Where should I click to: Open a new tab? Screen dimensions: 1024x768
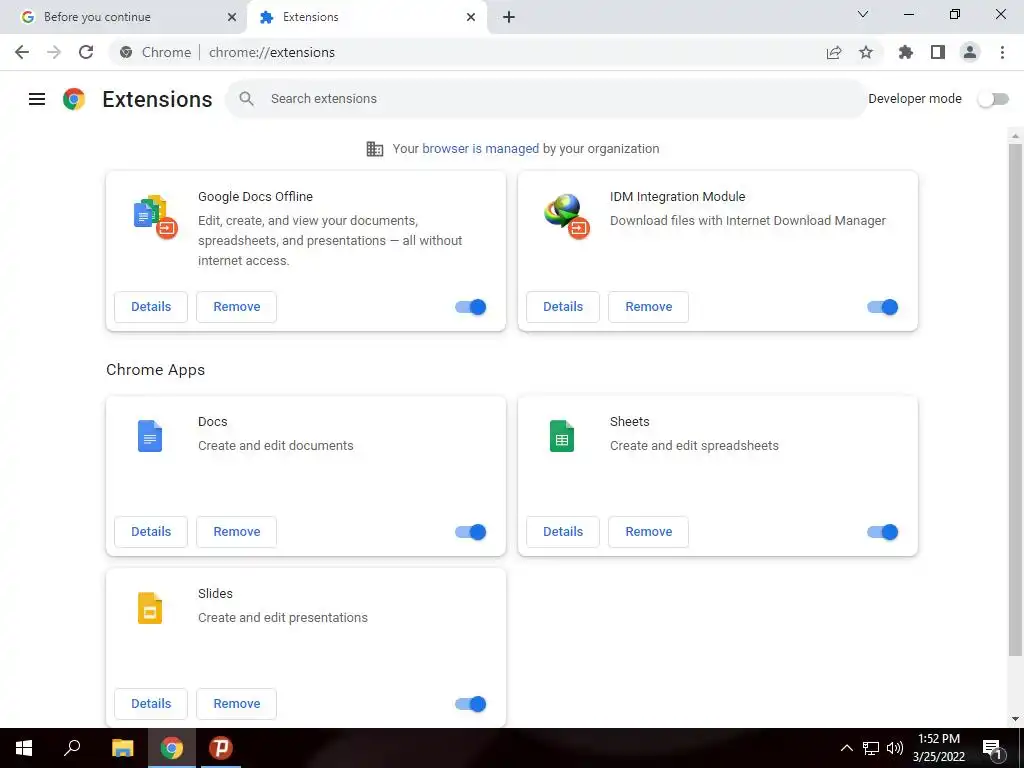[x=509, y=17]
